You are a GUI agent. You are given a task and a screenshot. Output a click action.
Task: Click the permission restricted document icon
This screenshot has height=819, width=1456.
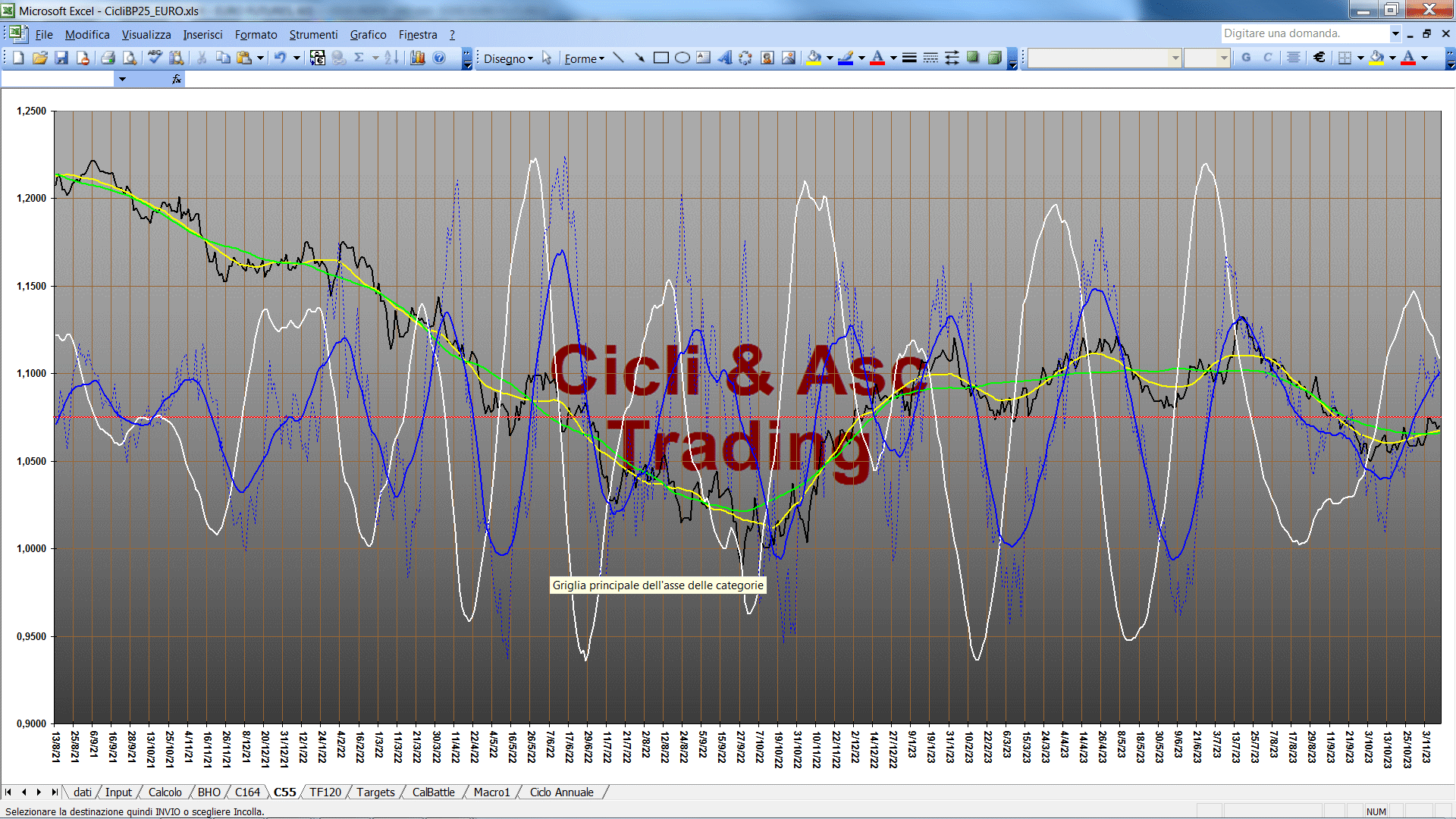[83, 58]
